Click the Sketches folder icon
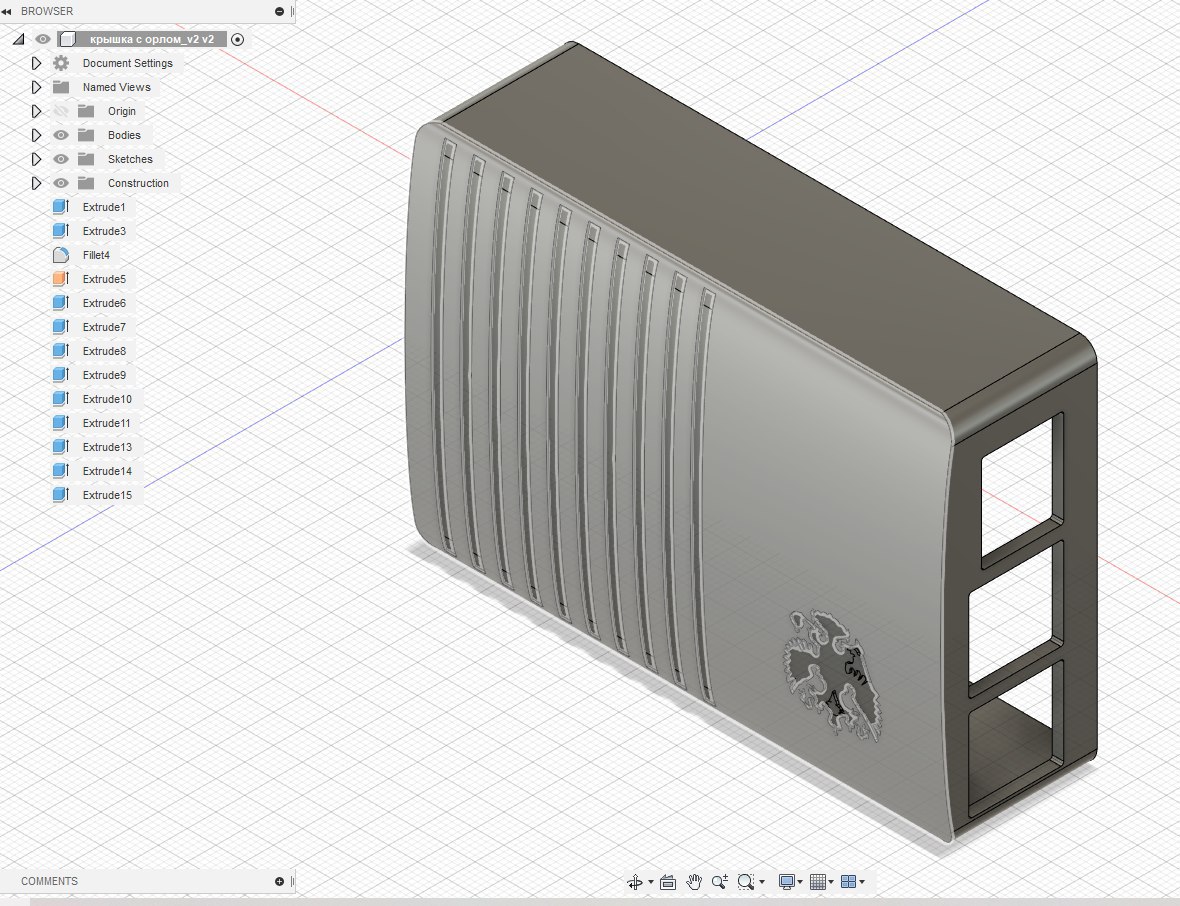1180x906 pixels. pyautogui.click(x=87, y=160)
